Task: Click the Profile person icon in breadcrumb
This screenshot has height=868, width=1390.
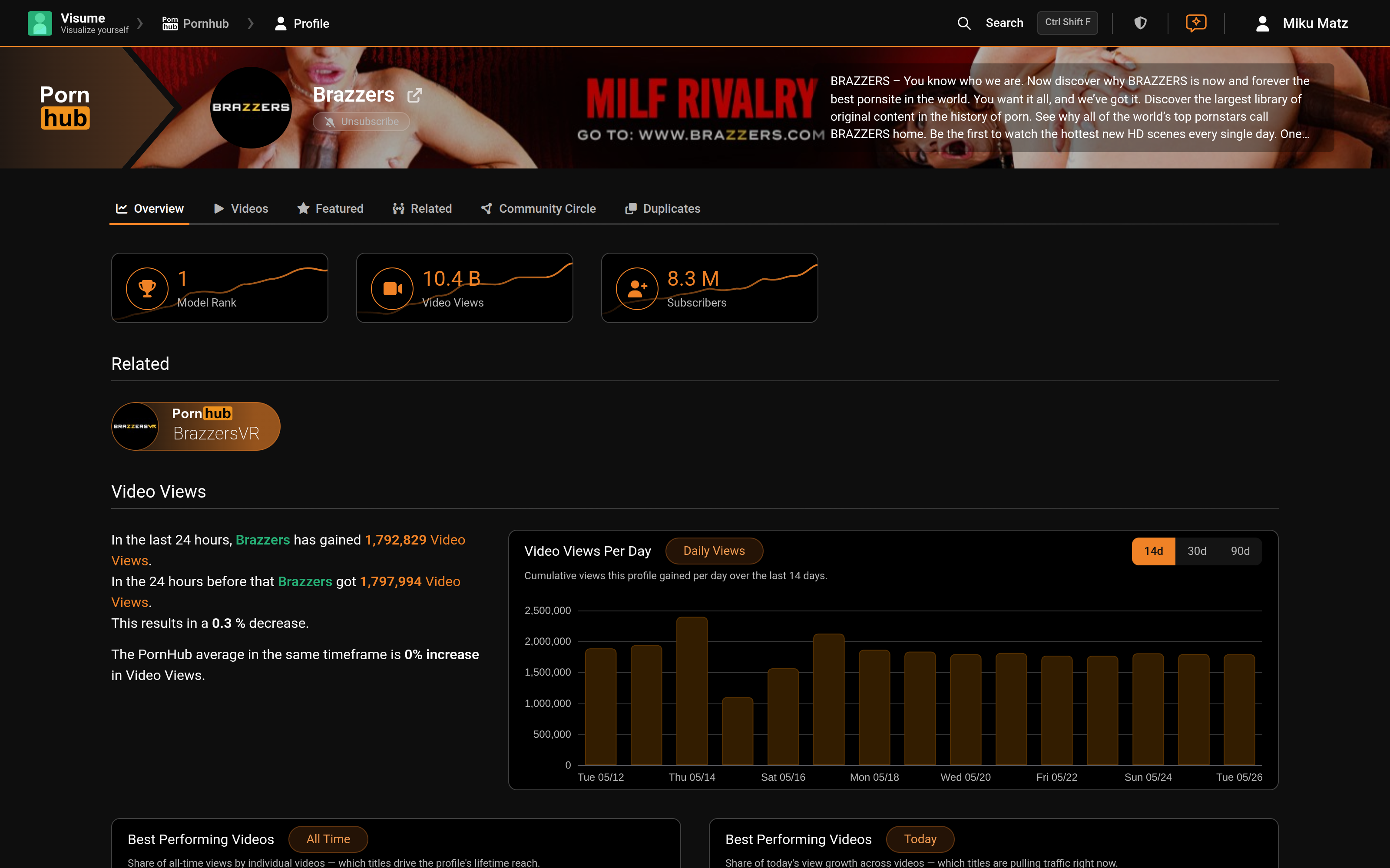Action: [x=280, y=23]
